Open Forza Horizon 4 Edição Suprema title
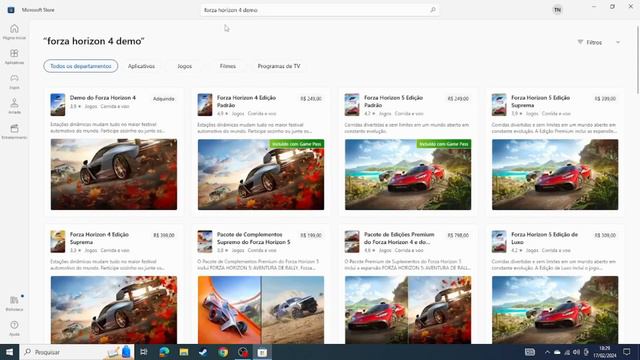640x360 pixels. click(99, 238)
